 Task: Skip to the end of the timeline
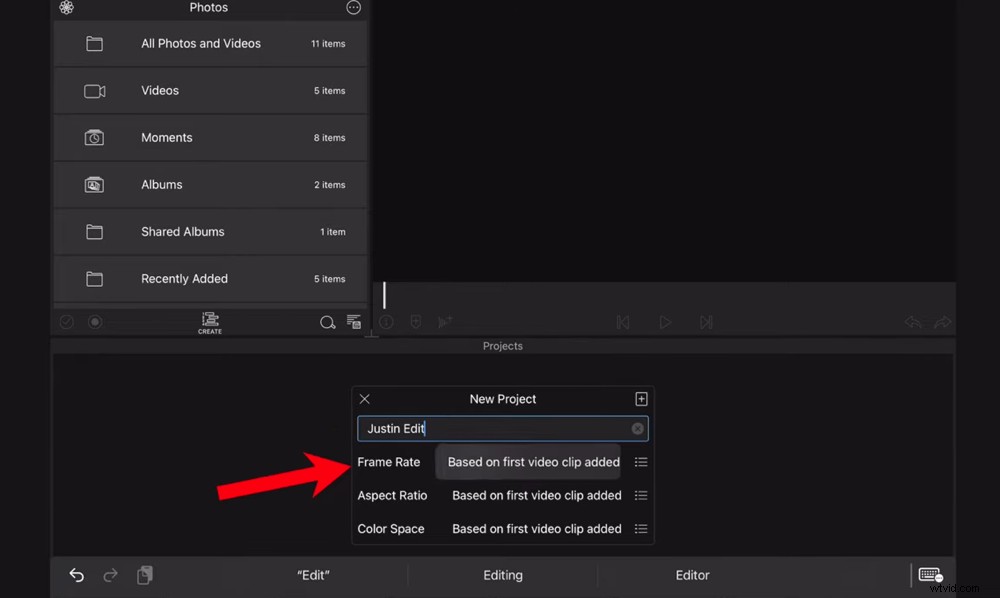pos(707,322)
